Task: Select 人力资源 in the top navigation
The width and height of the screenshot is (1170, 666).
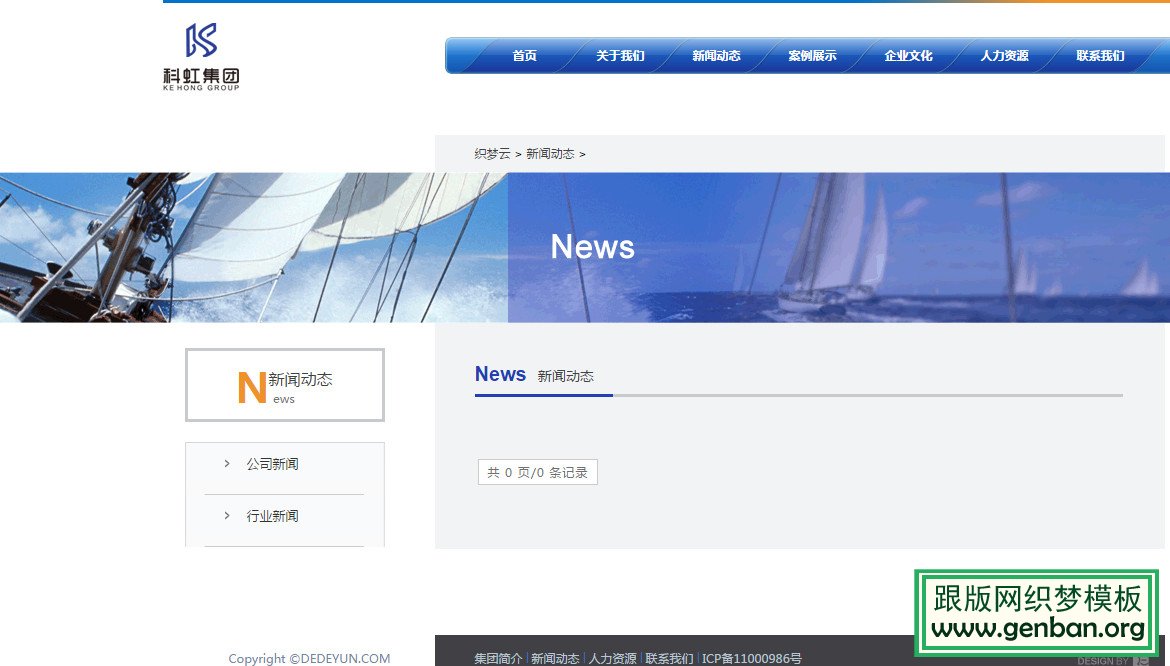Action: point(1004,56)
